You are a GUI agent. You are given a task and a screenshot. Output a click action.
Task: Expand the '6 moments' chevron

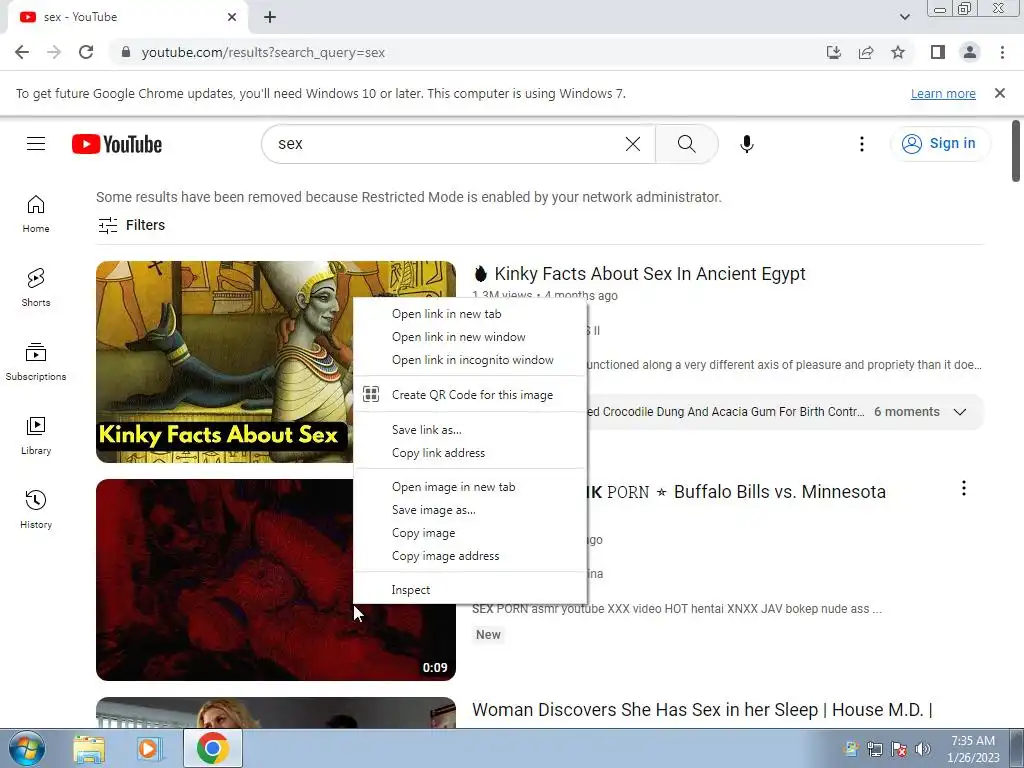(959, 412)
